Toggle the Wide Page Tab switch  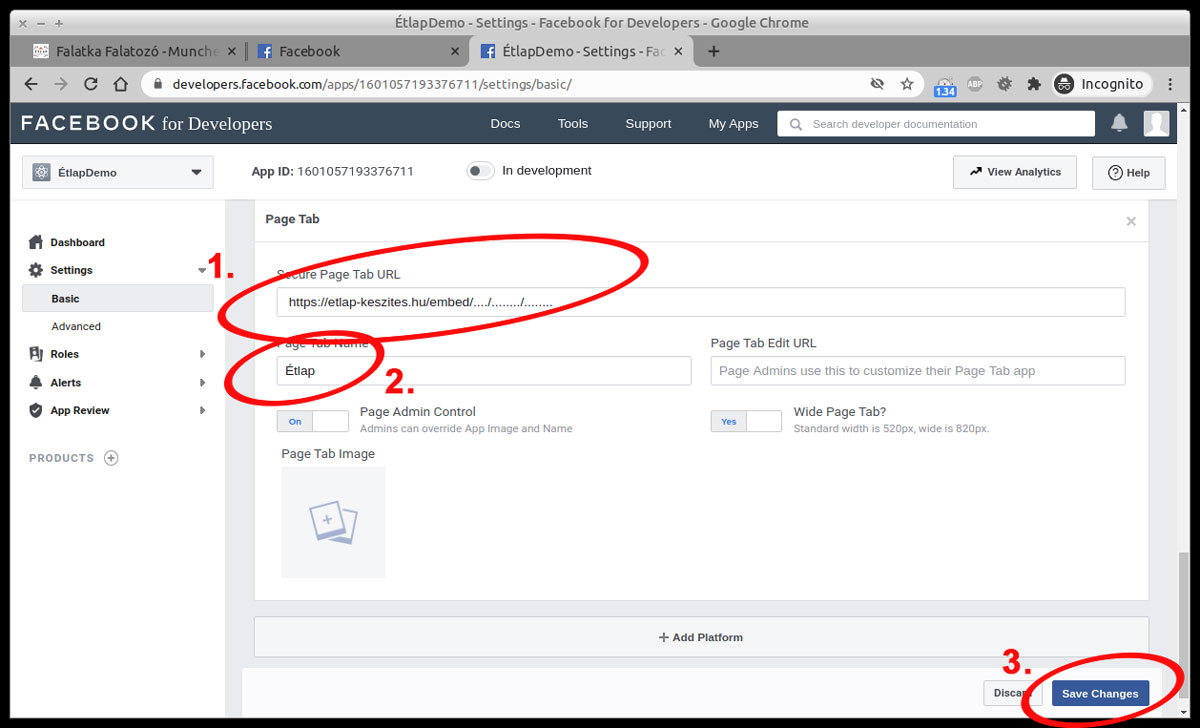(746, 421)
